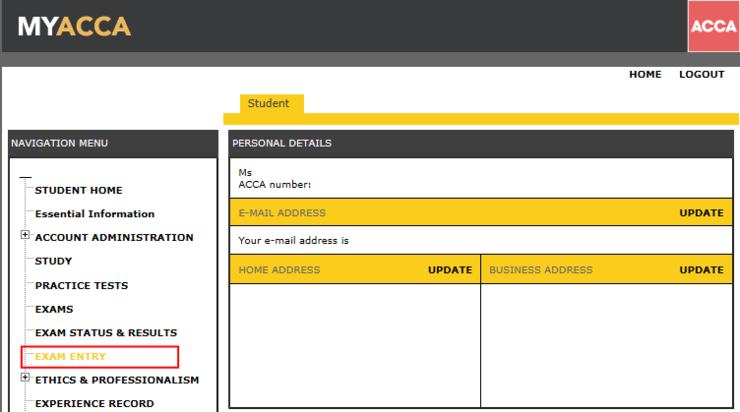Open the HOME link at top right
Viewport: 740px width, 412px height.
[645, 75]
